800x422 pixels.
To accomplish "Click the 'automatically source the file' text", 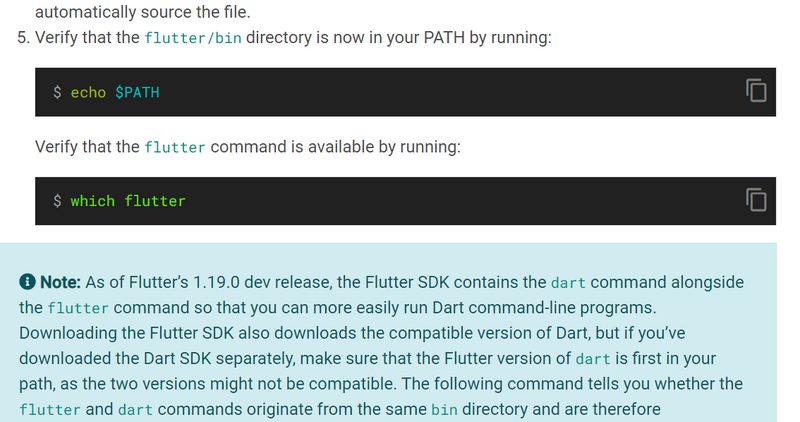I will tap(143, 12).
